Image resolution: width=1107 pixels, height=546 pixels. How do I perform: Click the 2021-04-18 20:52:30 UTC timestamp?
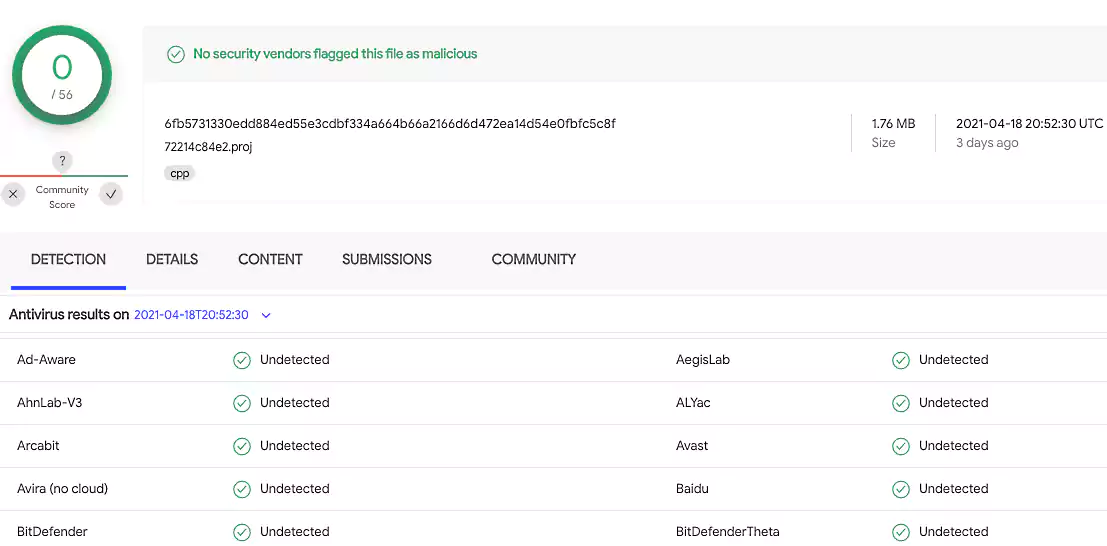pyautogui.click(x=1029, y=124)
